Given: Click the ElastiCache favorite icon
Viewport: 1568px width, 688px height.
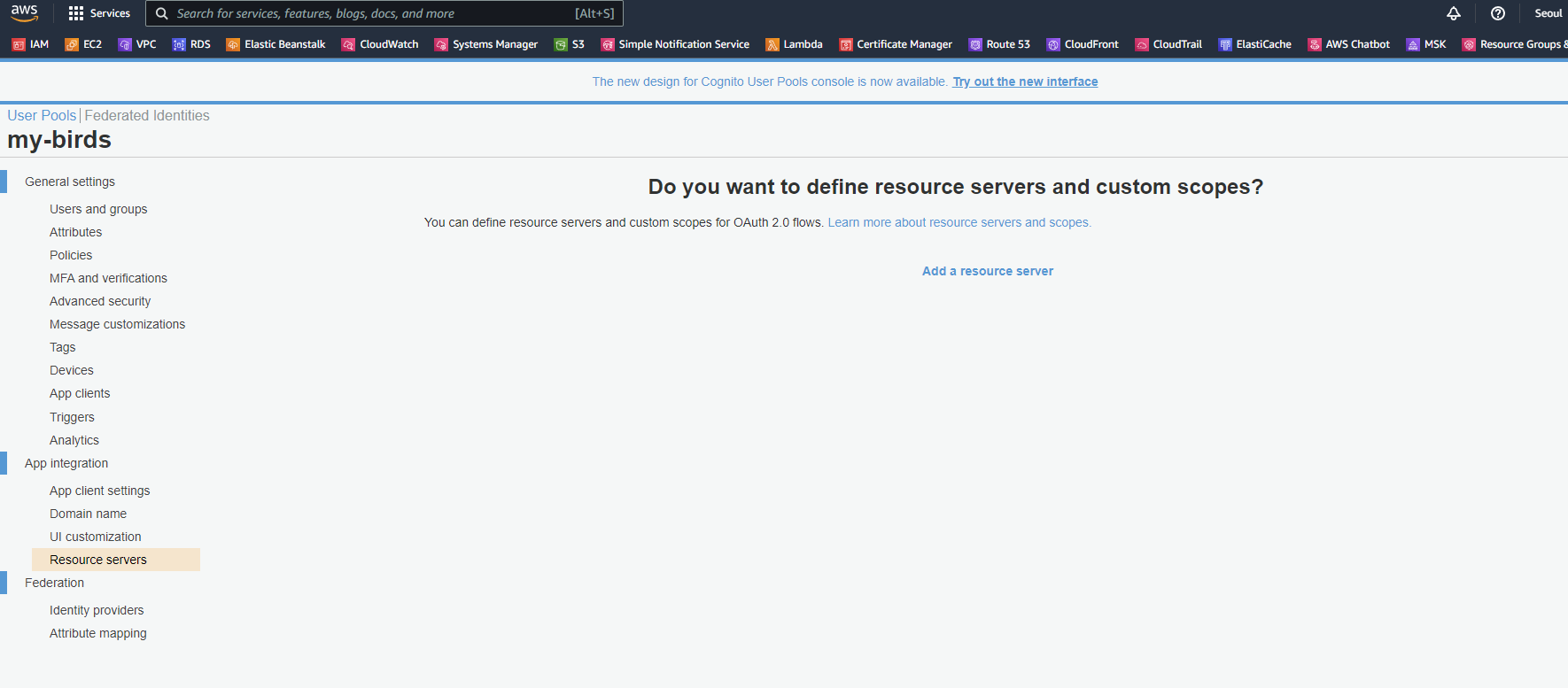Looking at the screenshot, I should (x=1225, y=44).
